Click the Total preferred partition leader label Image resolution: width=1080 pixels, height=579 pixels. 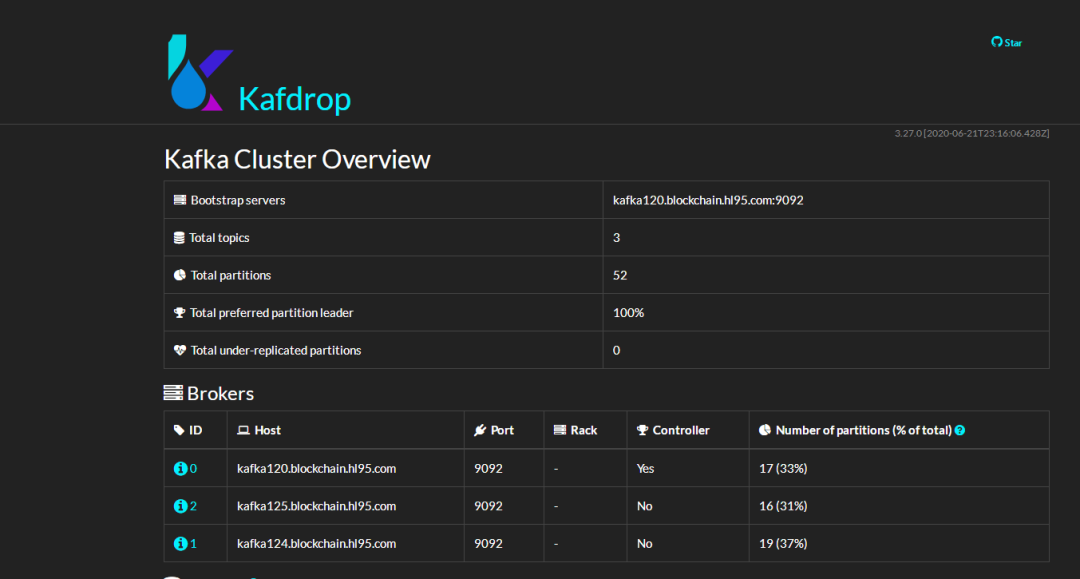click(271, 313)
